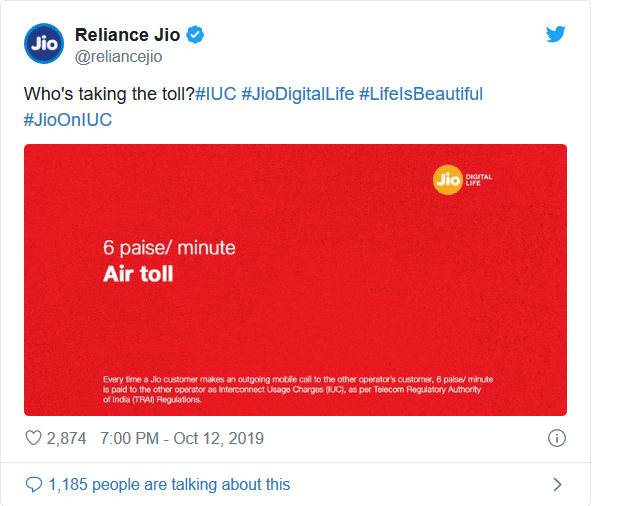Click the speech bubble reply icon

tap(34, 485)
